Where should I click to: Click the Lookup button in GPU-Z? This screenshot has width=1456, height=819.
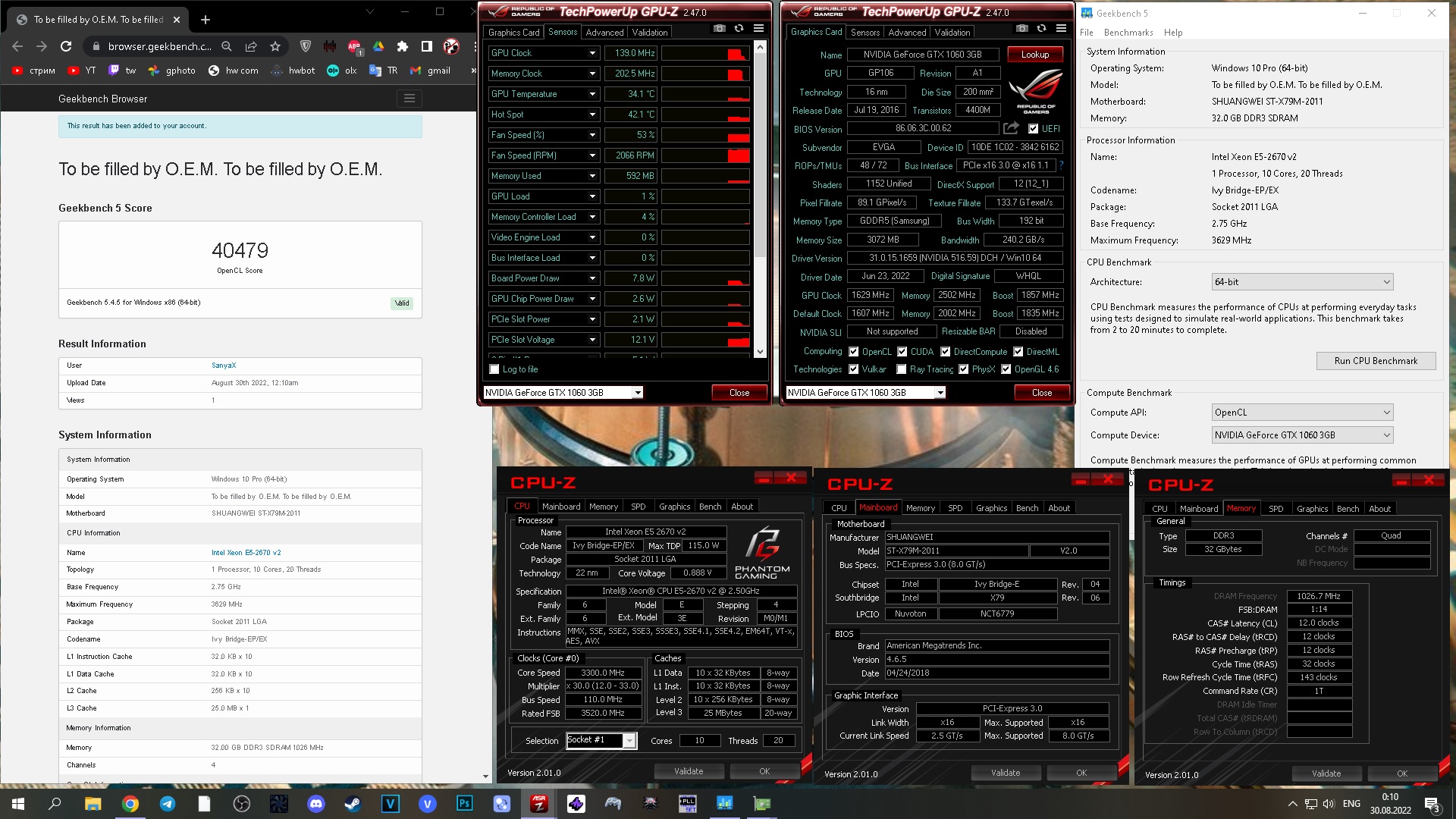(x=1035, y=55)
